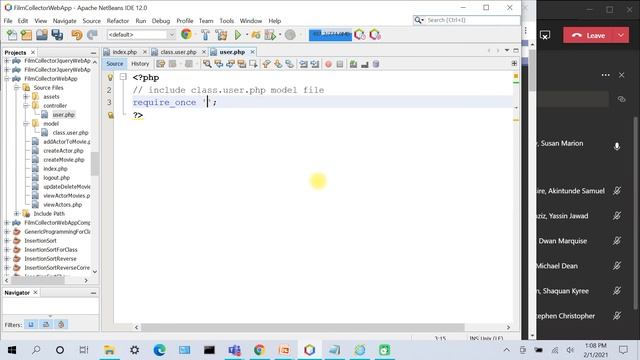The image size is (640, 360).
Task: Open the Leave button dropdown arrow
Action: tap(621, 36)
